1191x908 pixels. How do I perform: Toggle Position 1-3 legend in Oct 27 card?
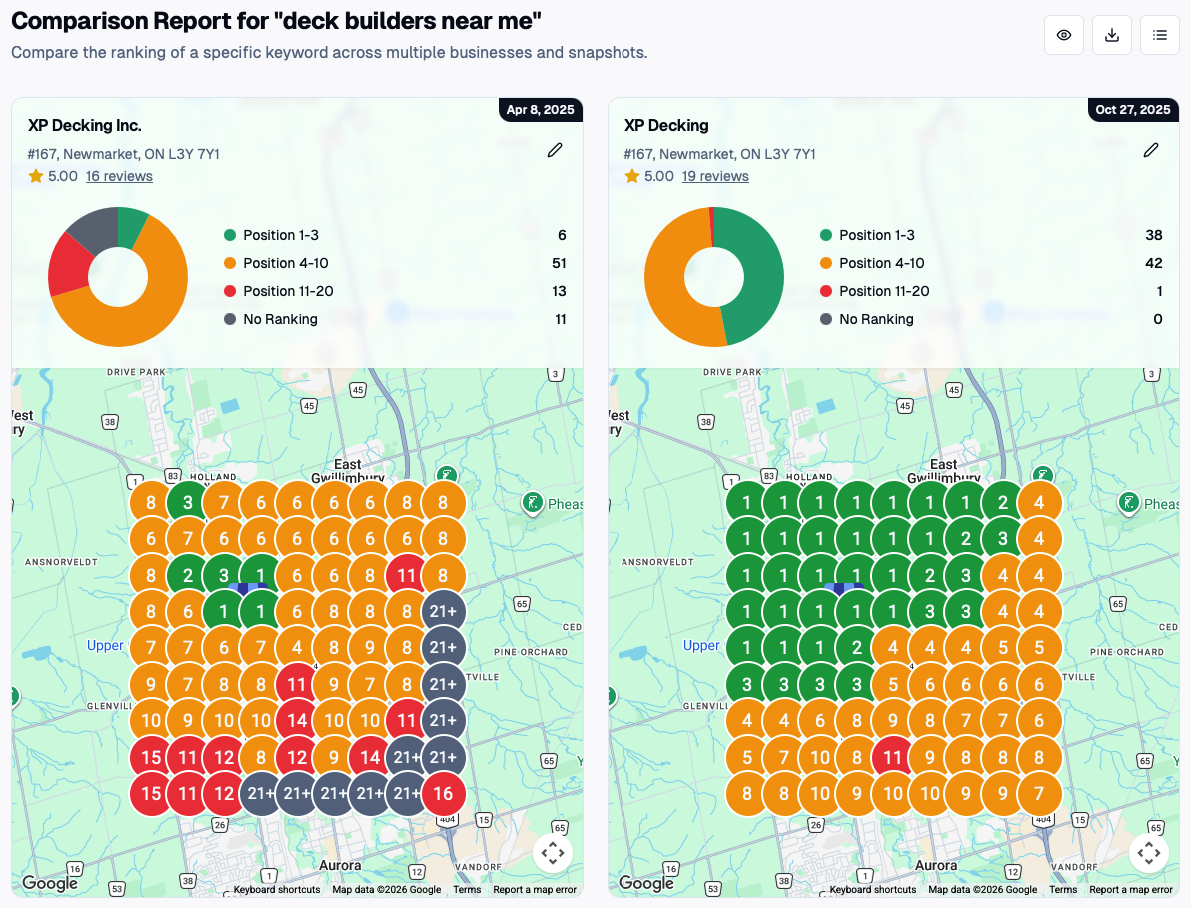867,236
